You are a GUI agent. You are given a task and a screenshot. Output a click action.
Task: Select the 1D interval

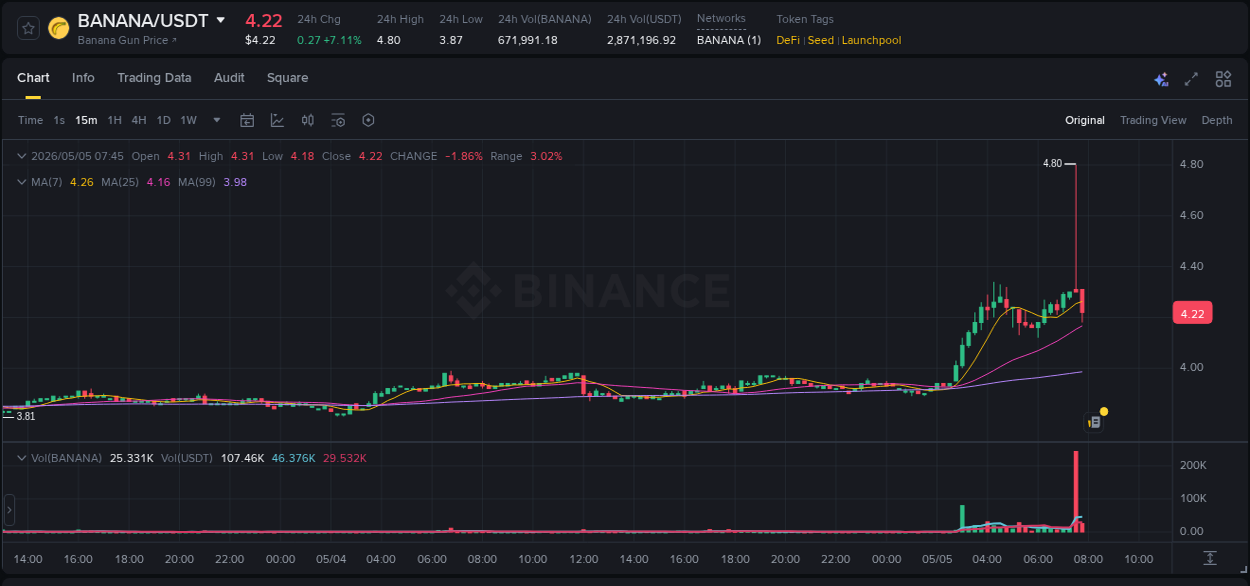pos(163,120)
